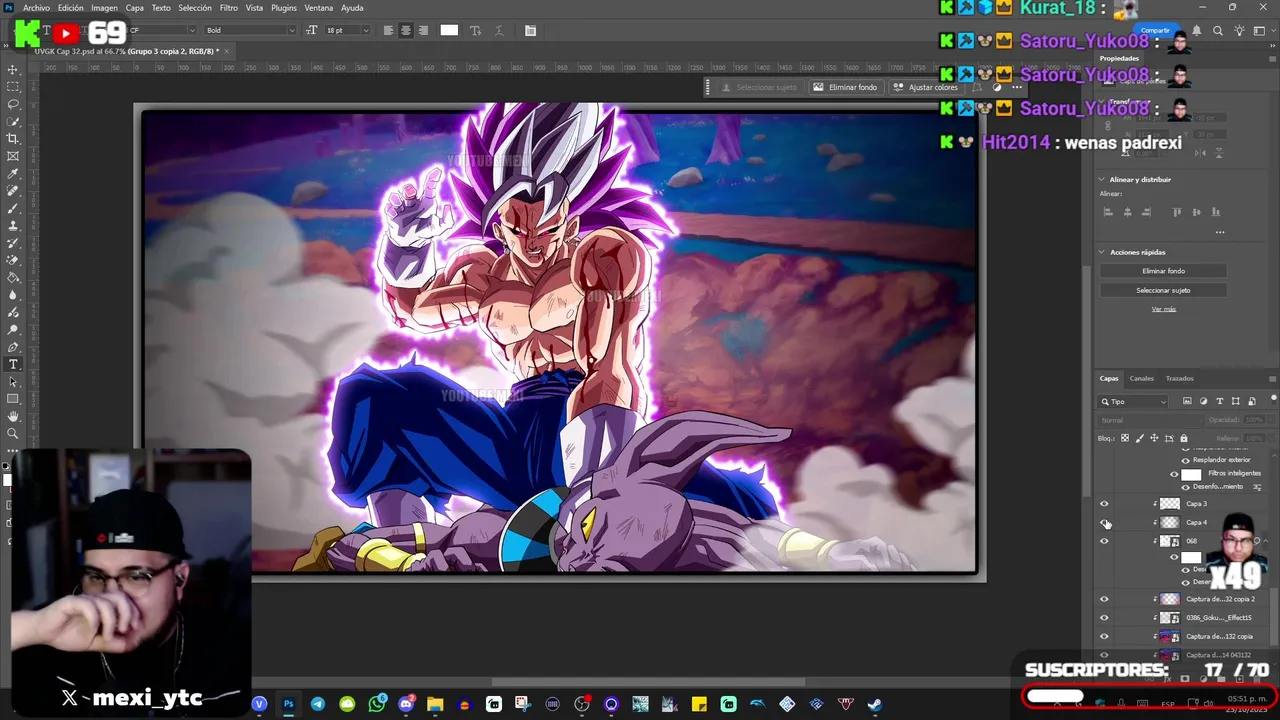The image size is (1280, 720).
Task: Switch to the Trazados tab
Action: (x=1179, y=378)
